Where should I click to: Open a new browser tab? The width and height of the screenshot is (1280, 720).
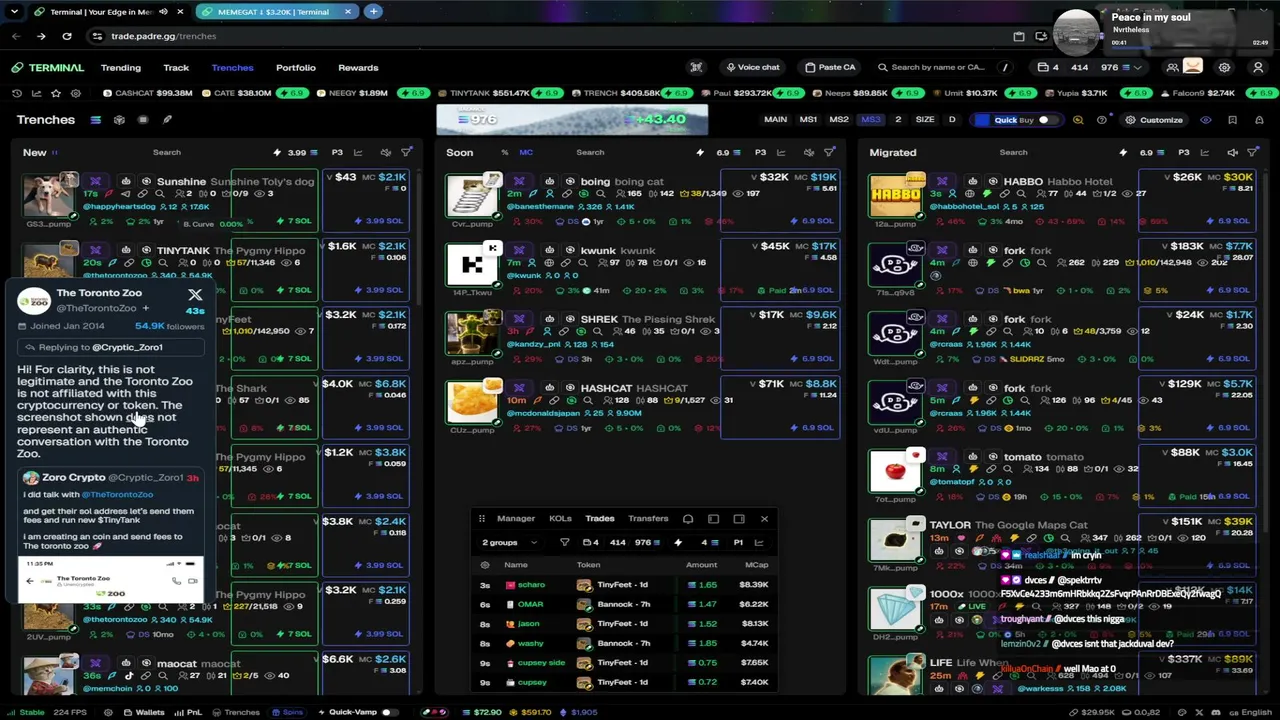373,11
